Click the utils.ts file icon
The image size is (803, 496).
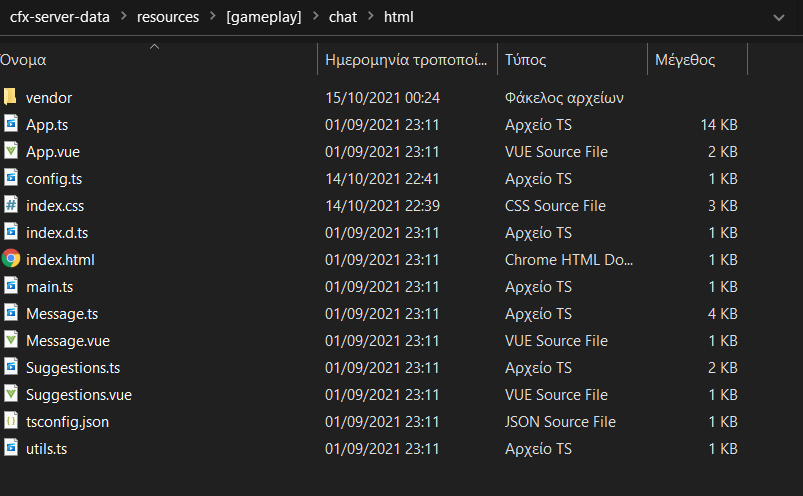(11, 448)
